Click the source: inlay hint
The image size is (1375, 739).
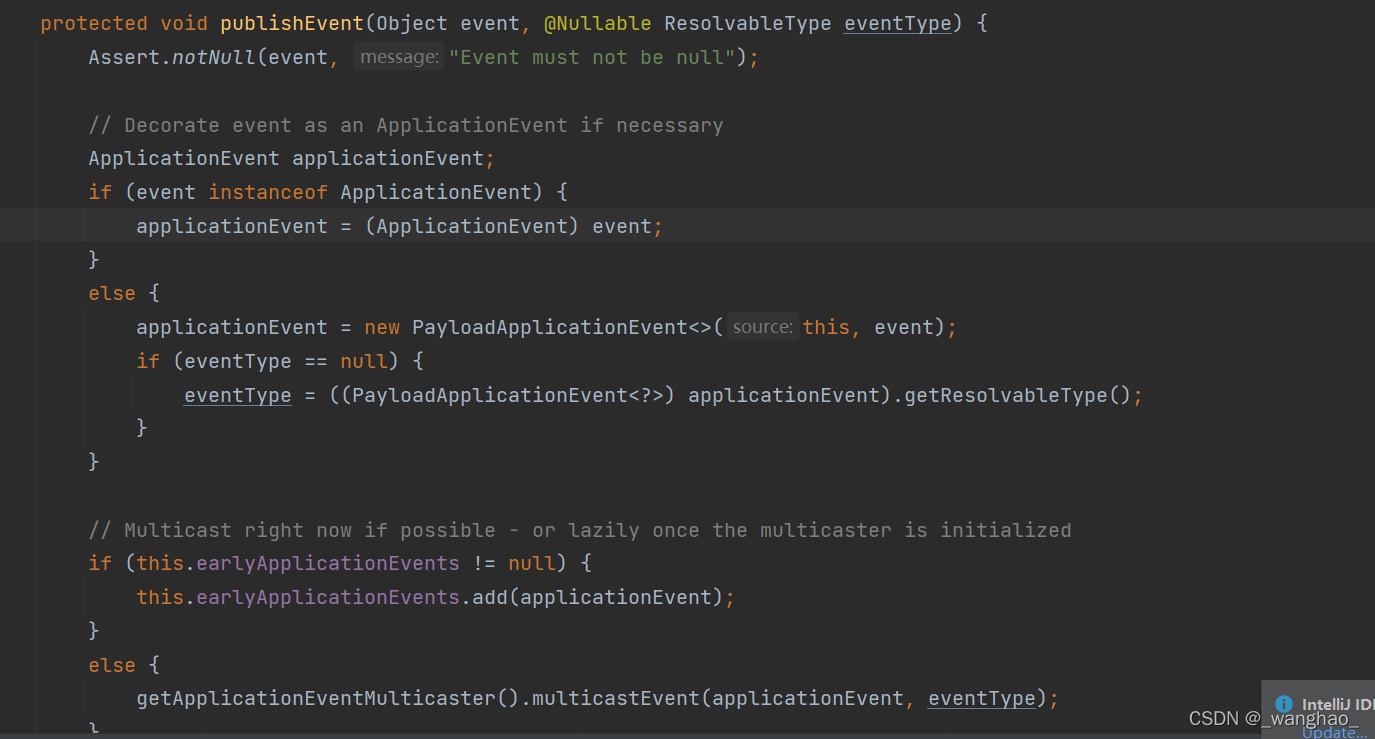point(763,327)
